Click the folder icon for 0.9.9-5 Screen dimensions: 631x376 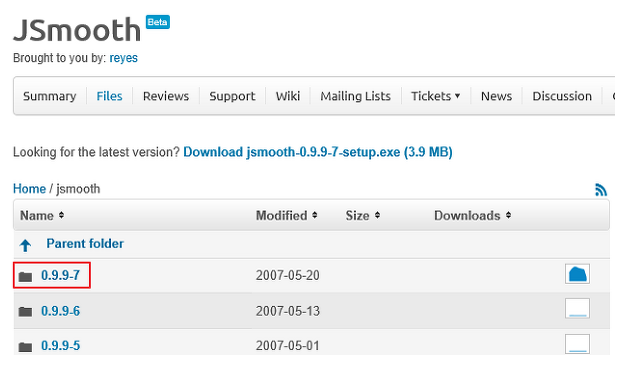coord(25,347)
